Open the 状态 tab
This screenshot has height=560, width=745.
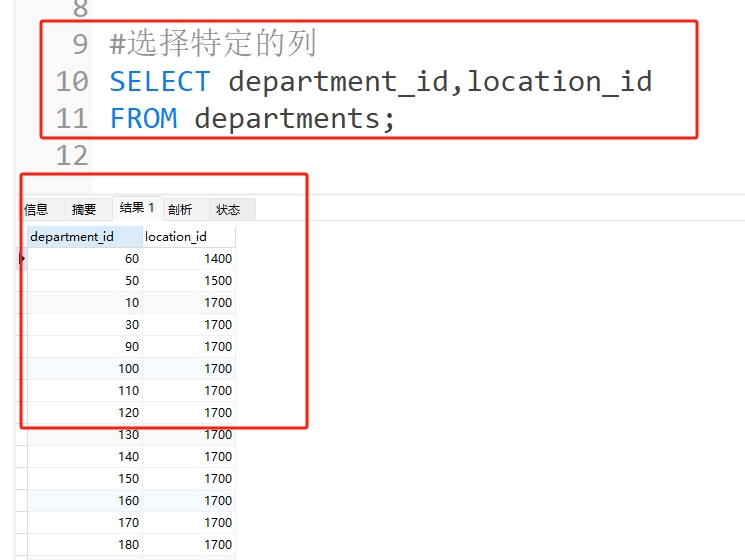(x=228, y=209)
